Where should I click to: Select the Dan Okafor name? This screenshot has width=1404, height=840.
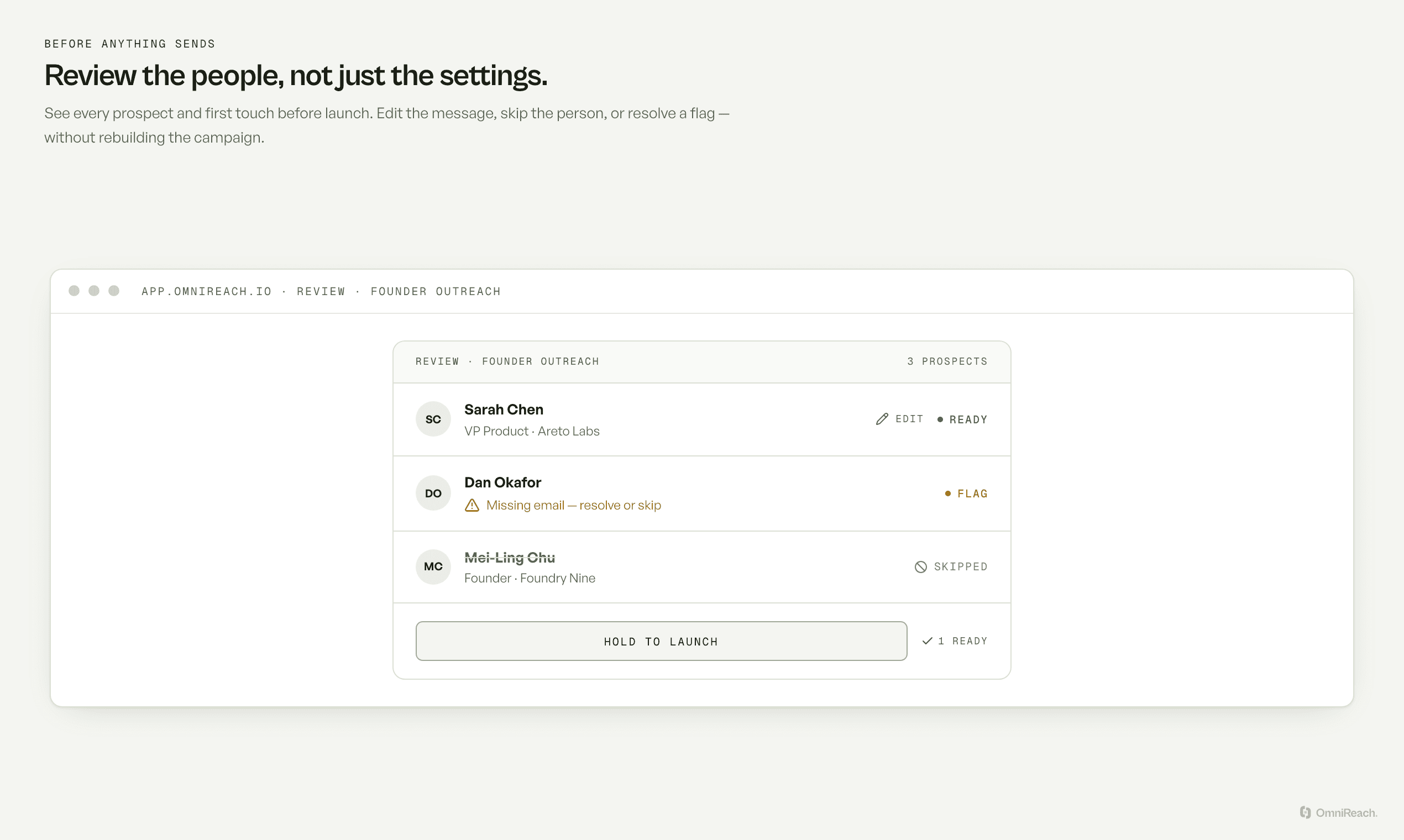click(502, 482)
